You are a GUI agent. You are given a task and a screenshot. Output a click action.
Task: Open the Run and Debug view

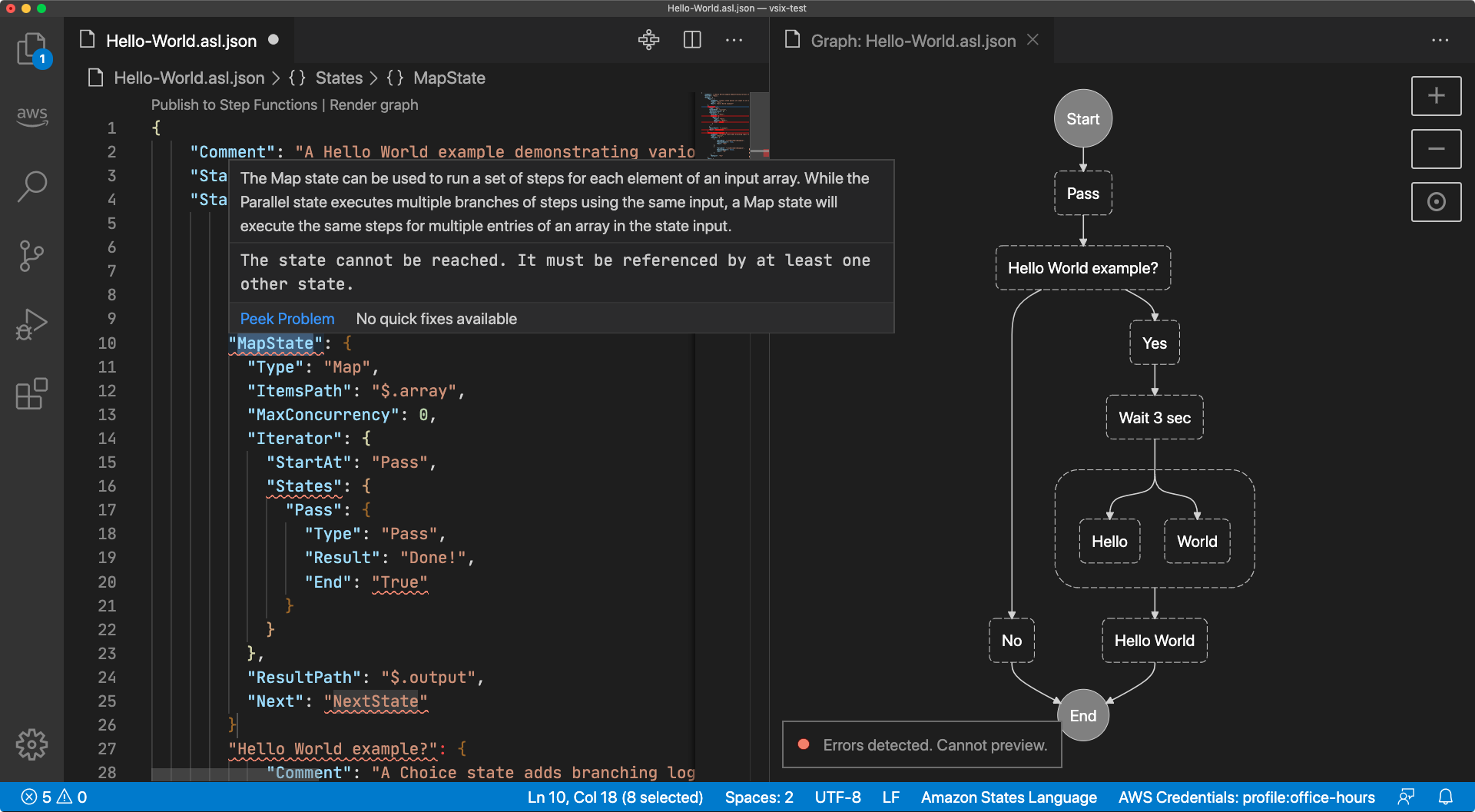pyautogui.click(x=31, y=325)
